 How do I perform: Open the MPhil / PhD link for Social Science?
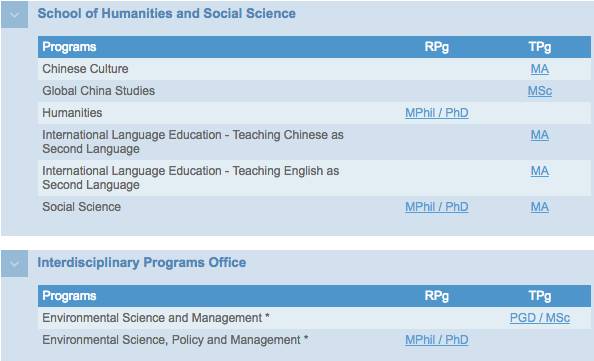pyautogui.click(x=437, y=207)
